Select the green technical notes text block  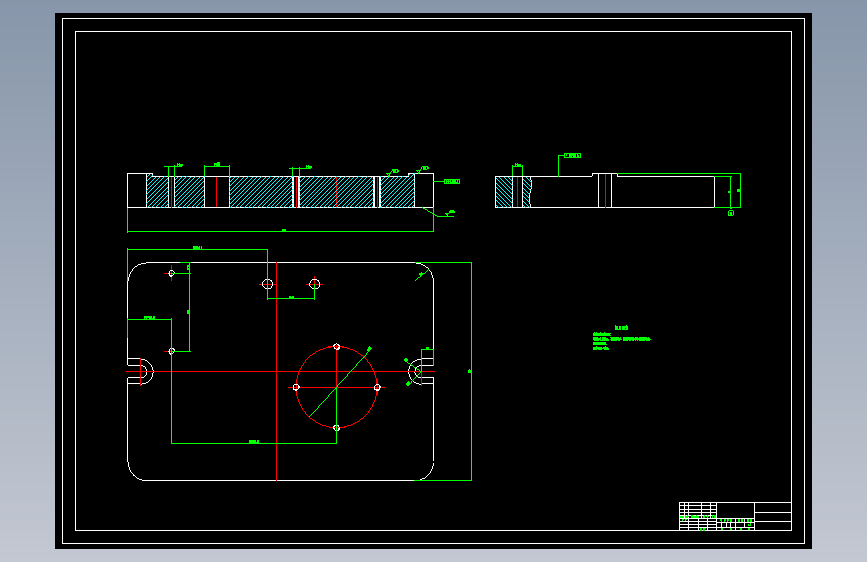tap(621, 338)
